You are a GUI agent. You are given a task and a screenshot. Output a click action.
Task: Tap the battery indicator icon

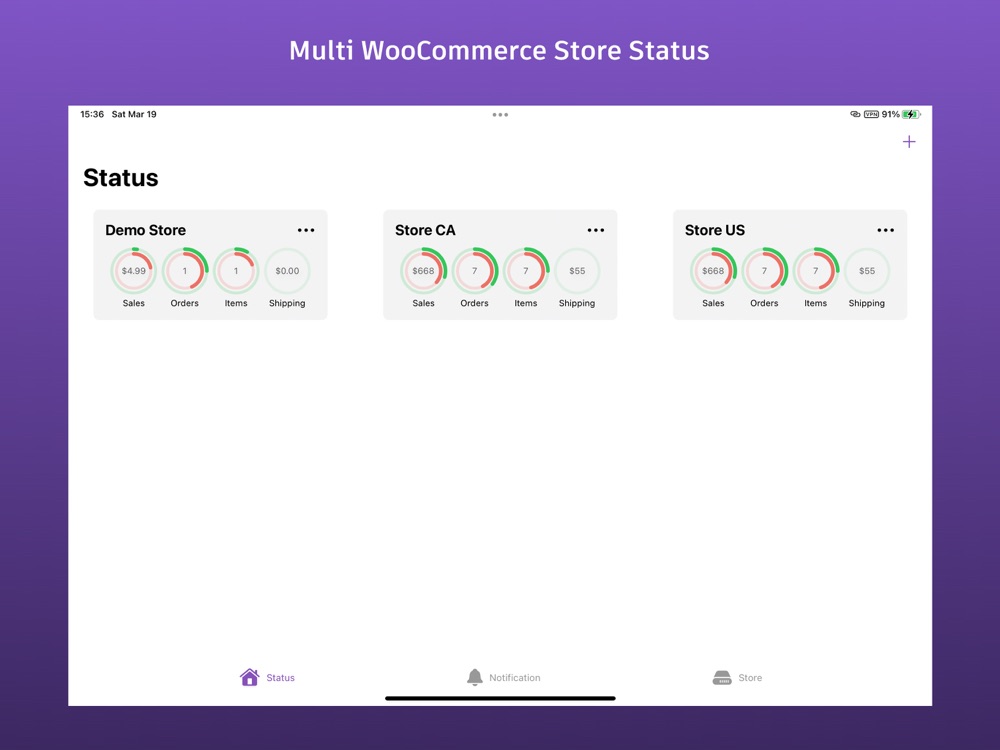pos(911,114)
